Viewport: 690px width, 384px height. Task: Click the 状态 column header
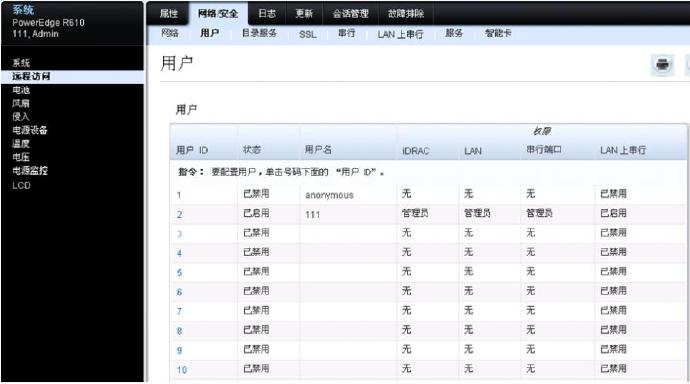(x=252, y=150)
